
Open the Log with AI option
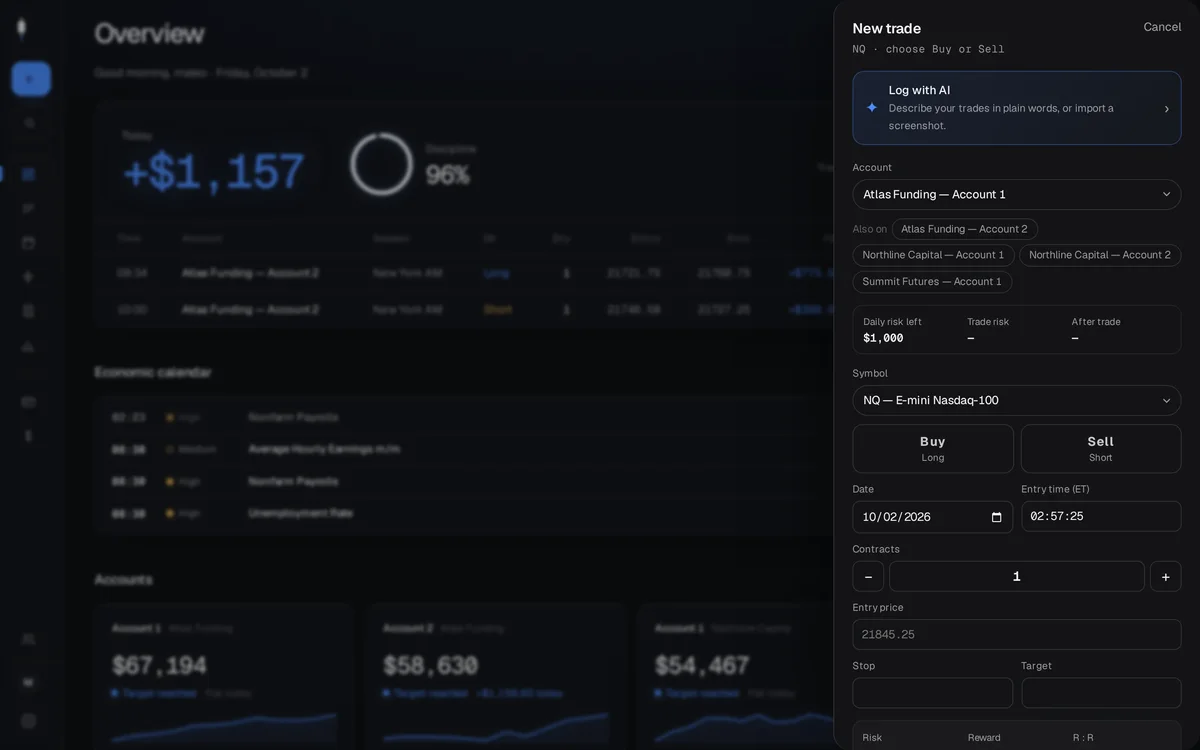[1017, 108]
